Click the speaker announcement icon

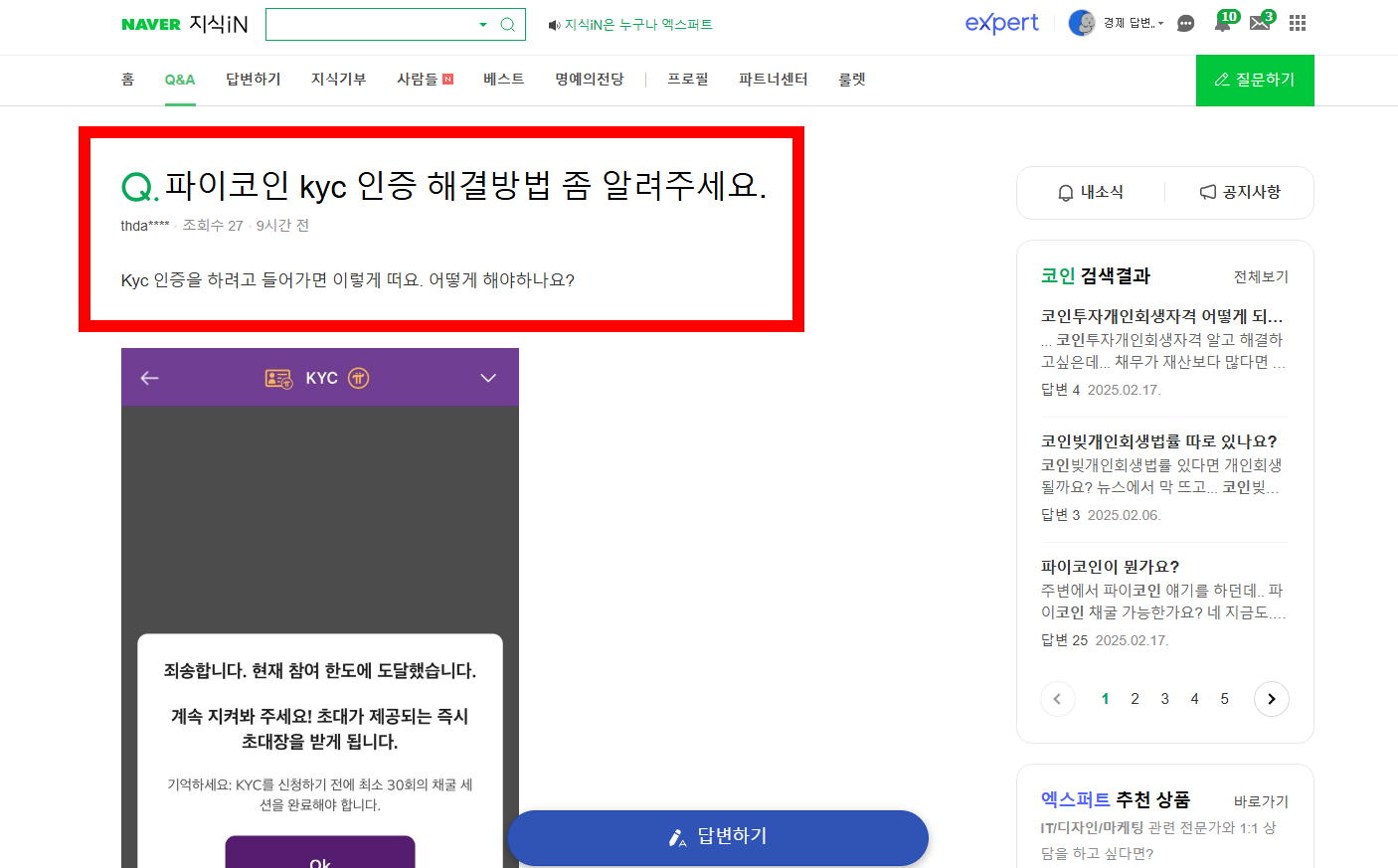[x=554, y=25]
